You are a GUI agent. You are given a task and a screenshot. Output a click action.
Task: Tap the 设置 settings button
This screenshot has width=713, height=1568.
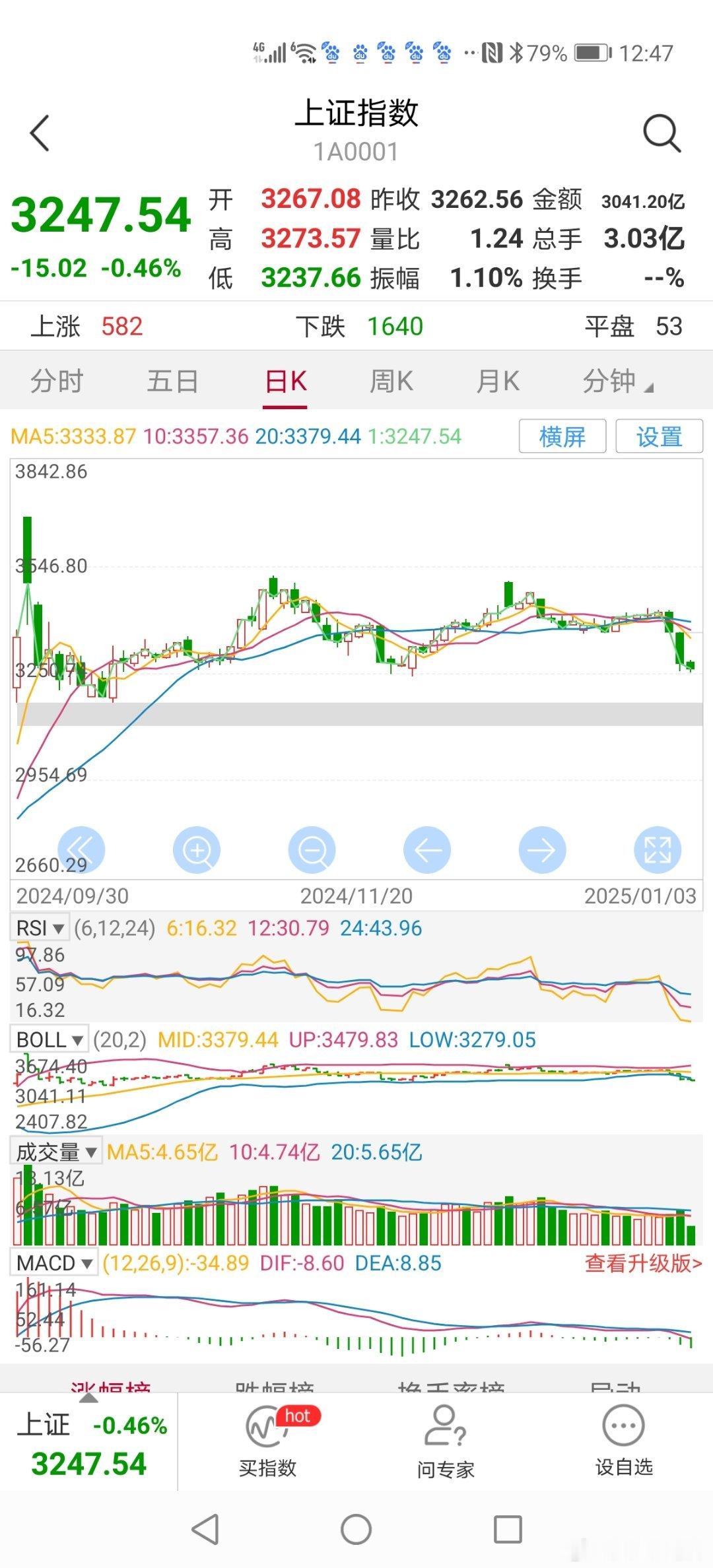659,436
